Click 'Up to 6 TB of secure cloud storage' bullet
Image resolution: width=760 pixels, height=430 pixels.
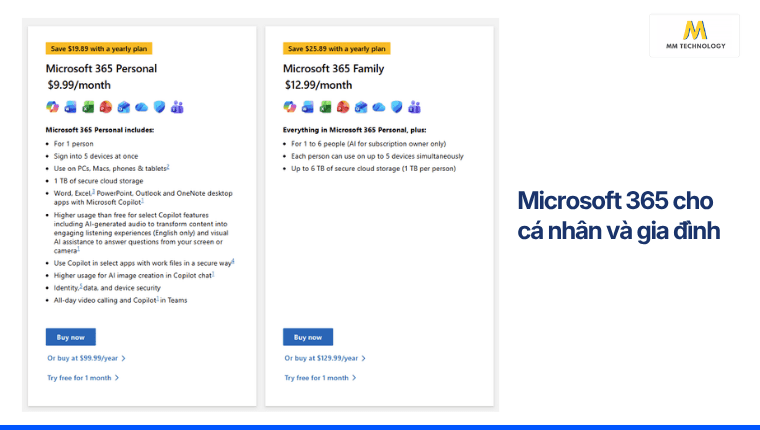click(373, 169)
